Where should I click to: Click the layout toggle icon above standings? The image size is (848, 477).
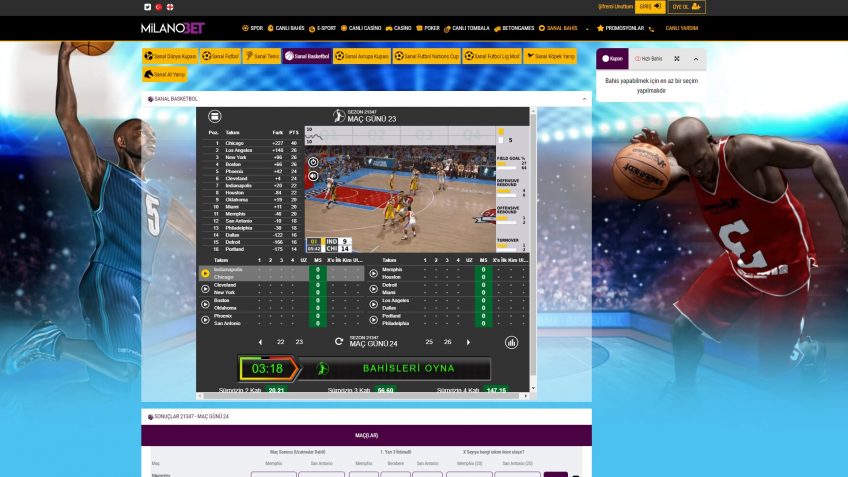215,116
